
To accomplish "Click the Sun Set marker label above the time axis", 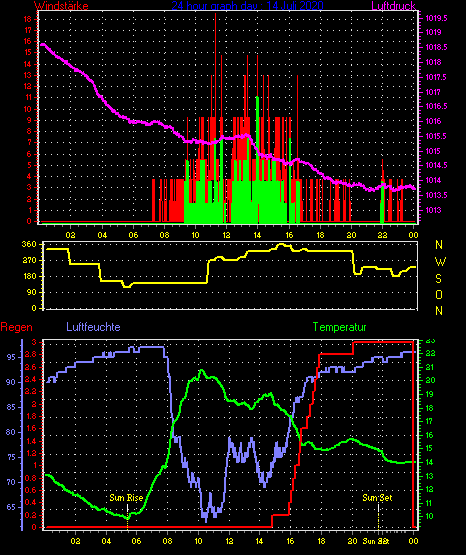I will (377, 498).
